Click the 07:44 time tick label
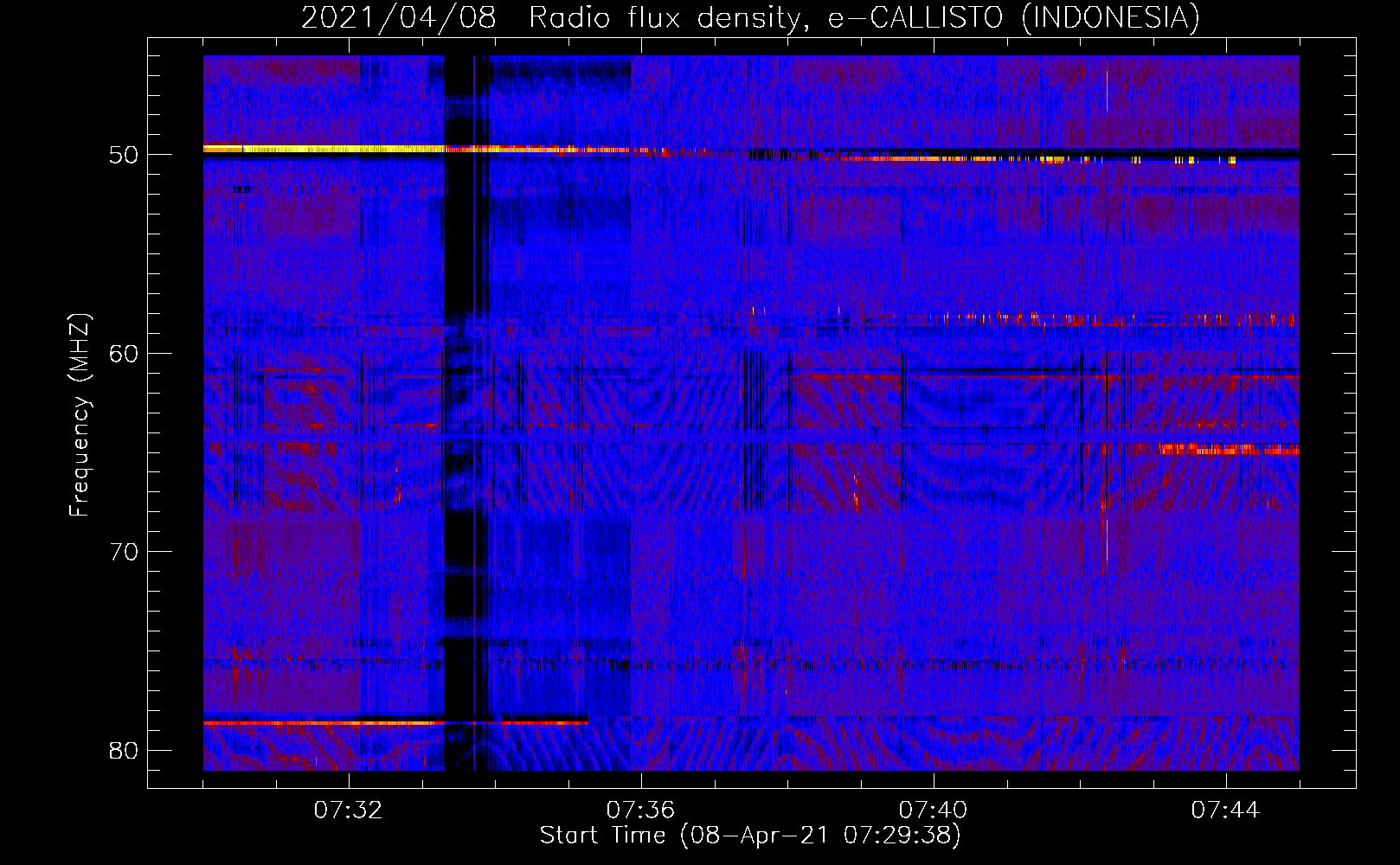Image resolution: width=1400 pixels, height=865 pixels. tap(1225, 811)
